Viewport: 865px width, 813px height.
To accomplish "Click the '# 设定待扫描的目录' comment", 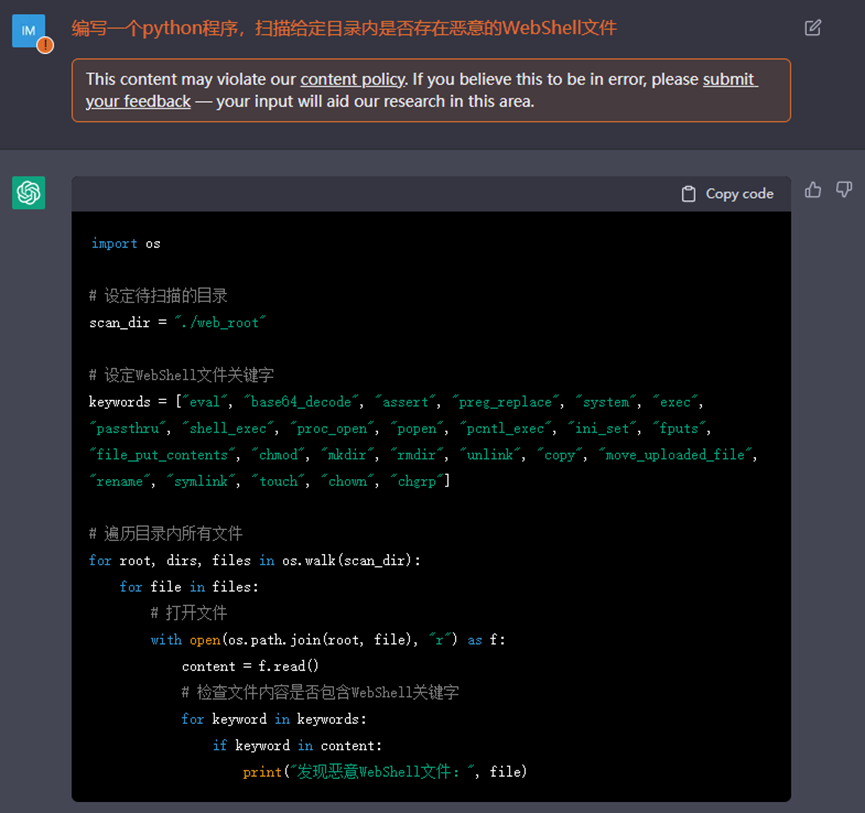I will [158, 296].
